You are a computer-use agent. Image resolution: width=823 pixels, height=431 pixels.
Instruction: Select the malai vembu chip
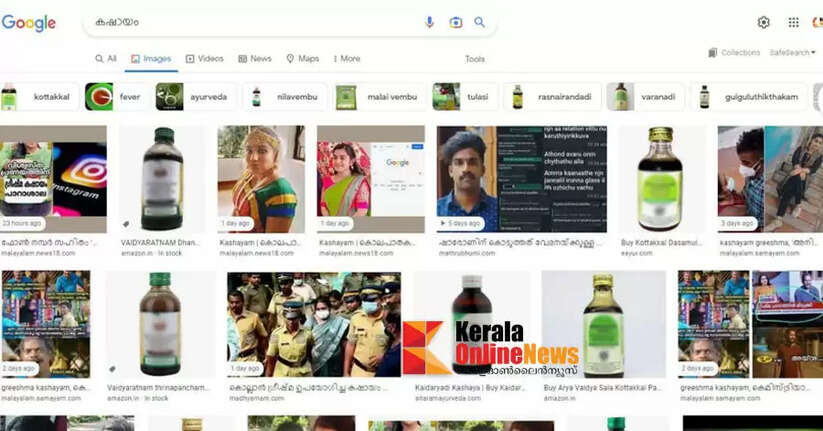pos(380,97)
